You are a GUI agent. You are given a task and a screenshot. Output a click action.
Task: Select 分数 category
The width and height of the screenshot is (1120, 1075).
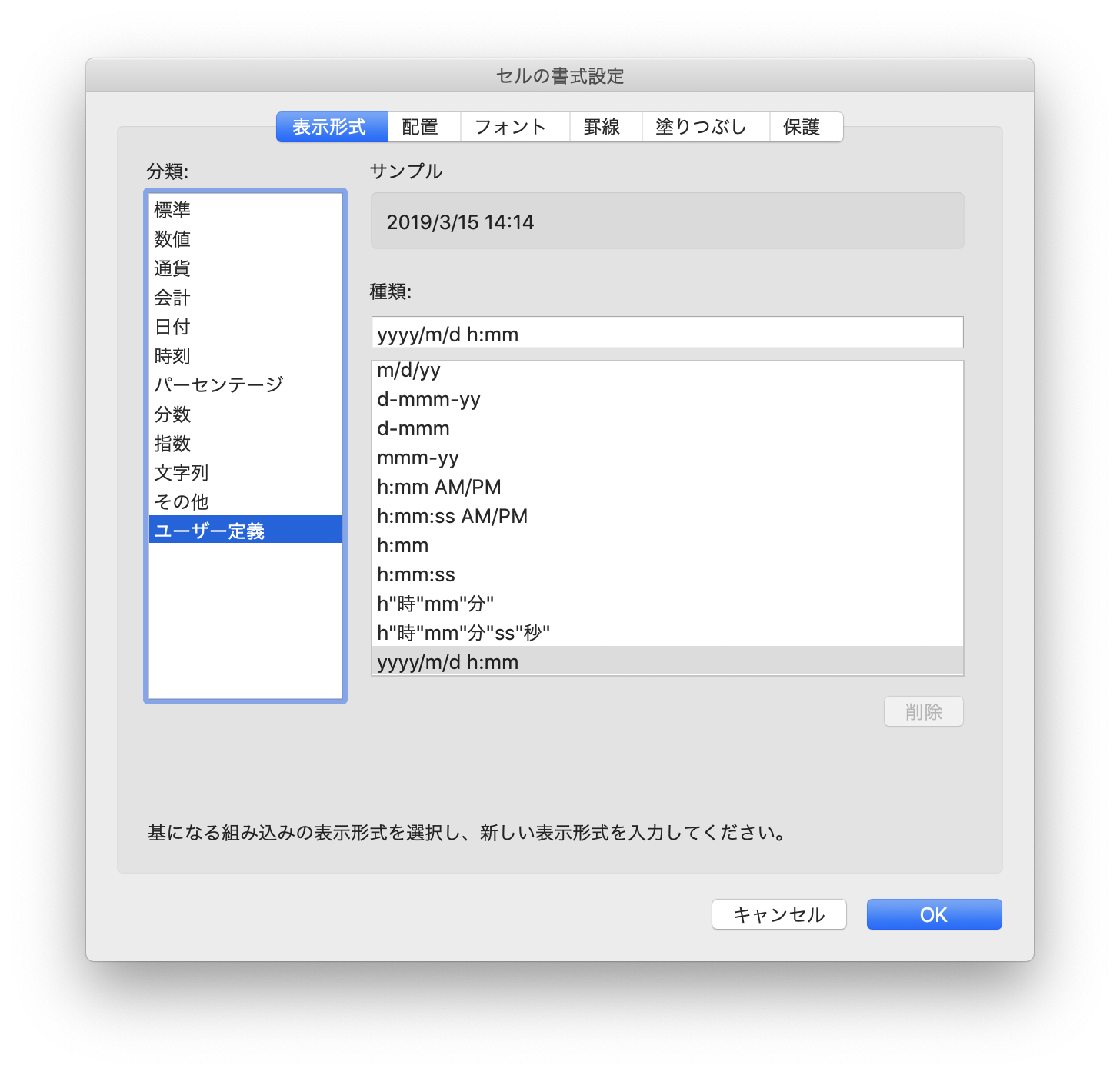245,414
